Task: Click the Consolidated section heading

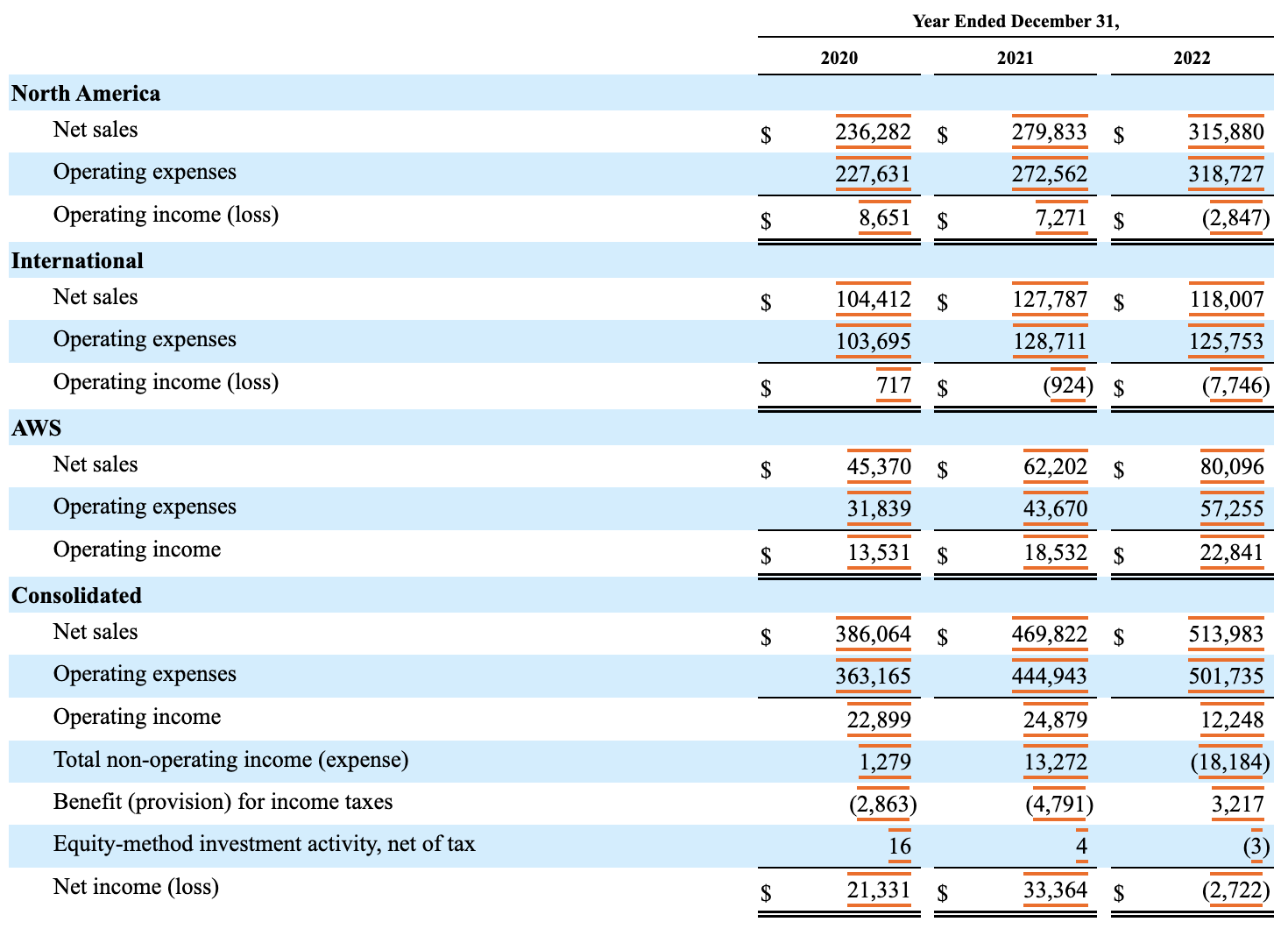Action: pos(76,596)
